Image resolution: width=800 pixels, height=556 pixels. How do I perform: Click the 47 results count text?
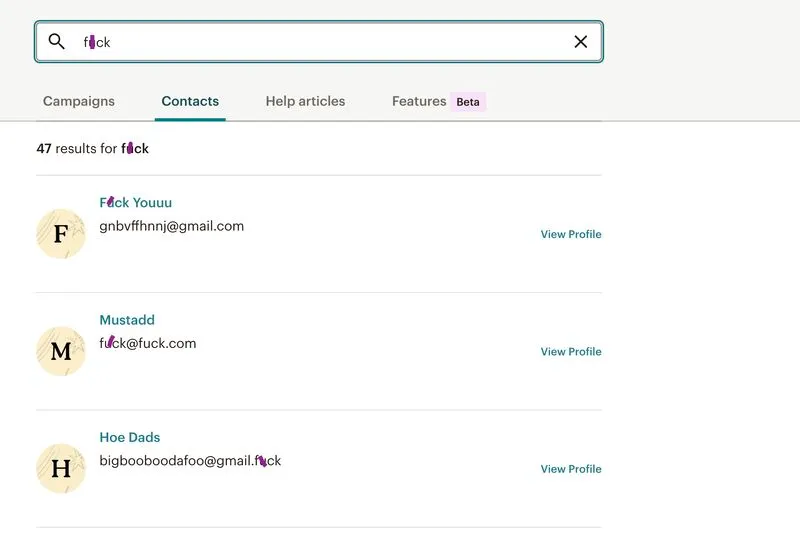[x=92, y=148]
